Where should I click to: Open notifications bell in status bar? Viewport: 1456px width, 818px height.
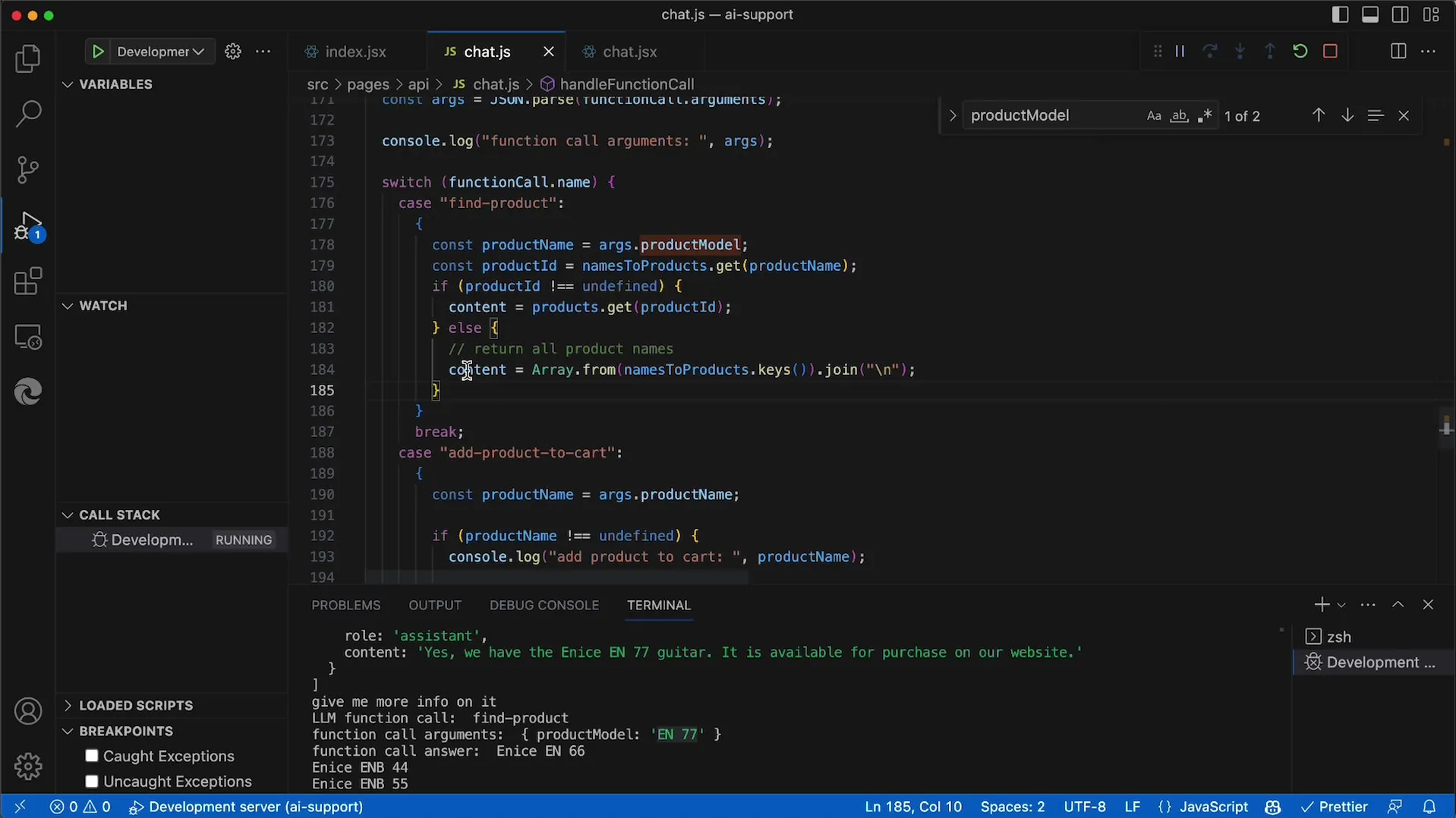(x=1429, y=807)
